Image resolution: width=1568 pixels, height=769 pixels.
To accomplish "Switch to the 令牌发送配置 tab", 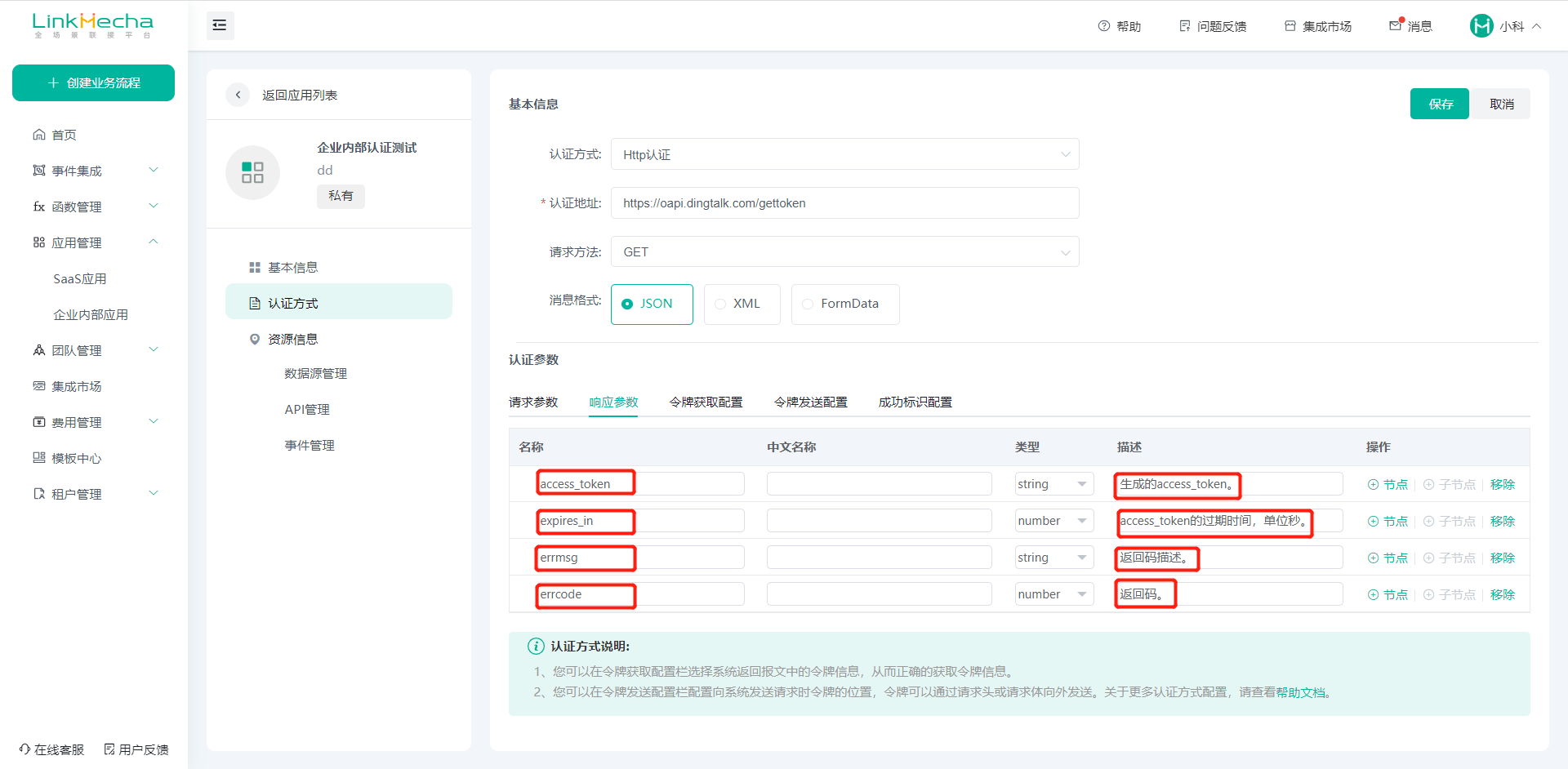I will 811,402.
